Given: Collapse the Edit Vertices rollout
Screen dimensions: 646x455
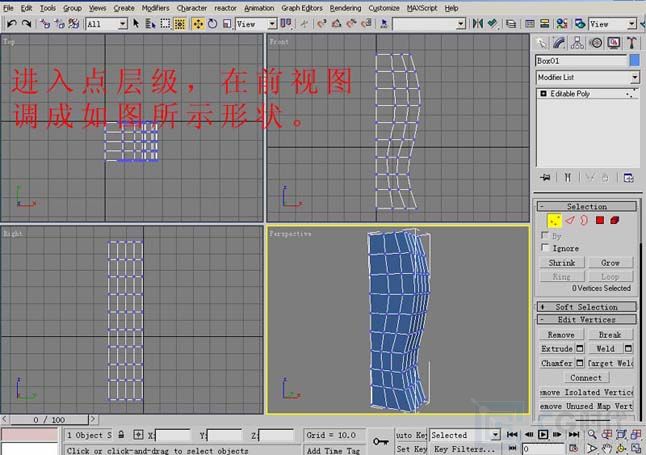Looking at the screenshot, I should 587,319.
